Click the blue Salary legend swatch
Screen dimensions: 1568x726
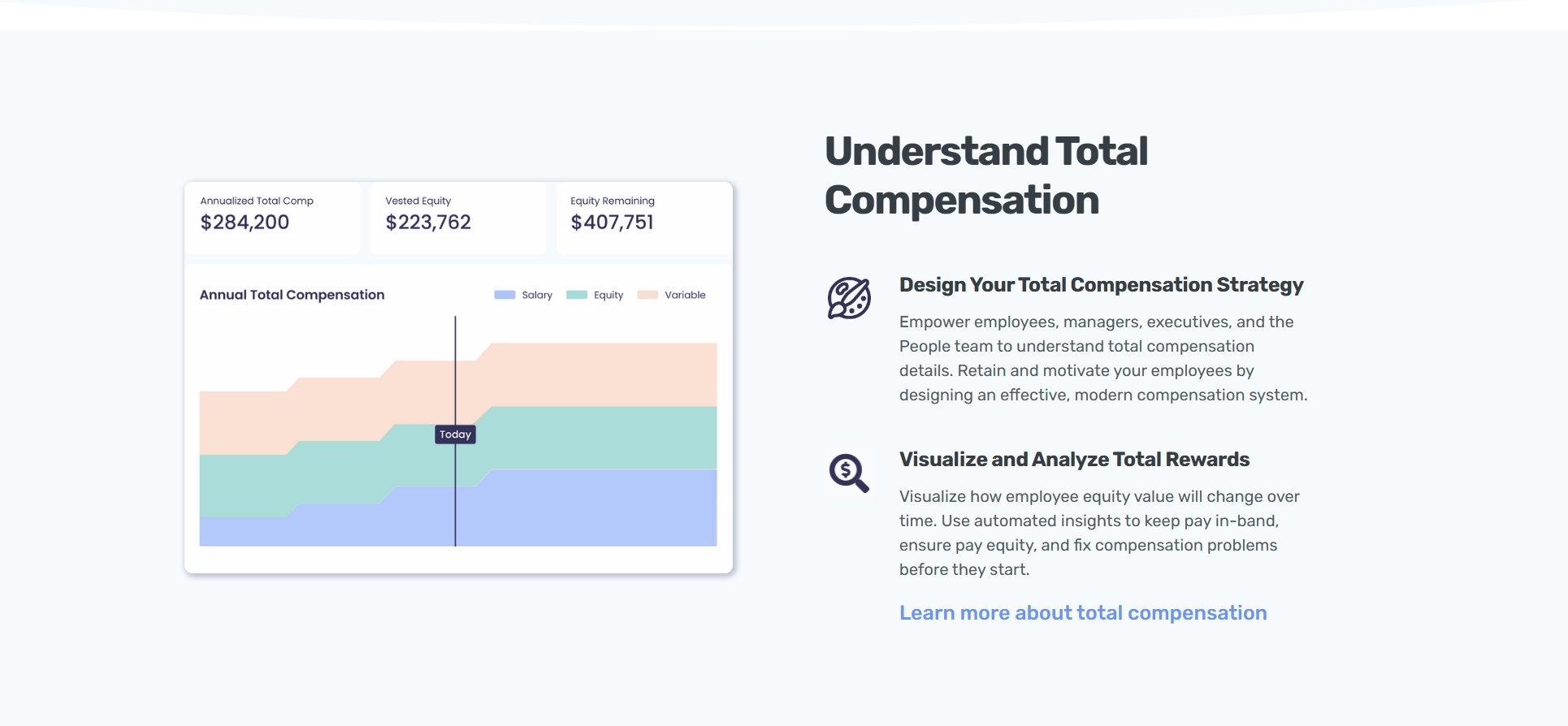point(505,295)
